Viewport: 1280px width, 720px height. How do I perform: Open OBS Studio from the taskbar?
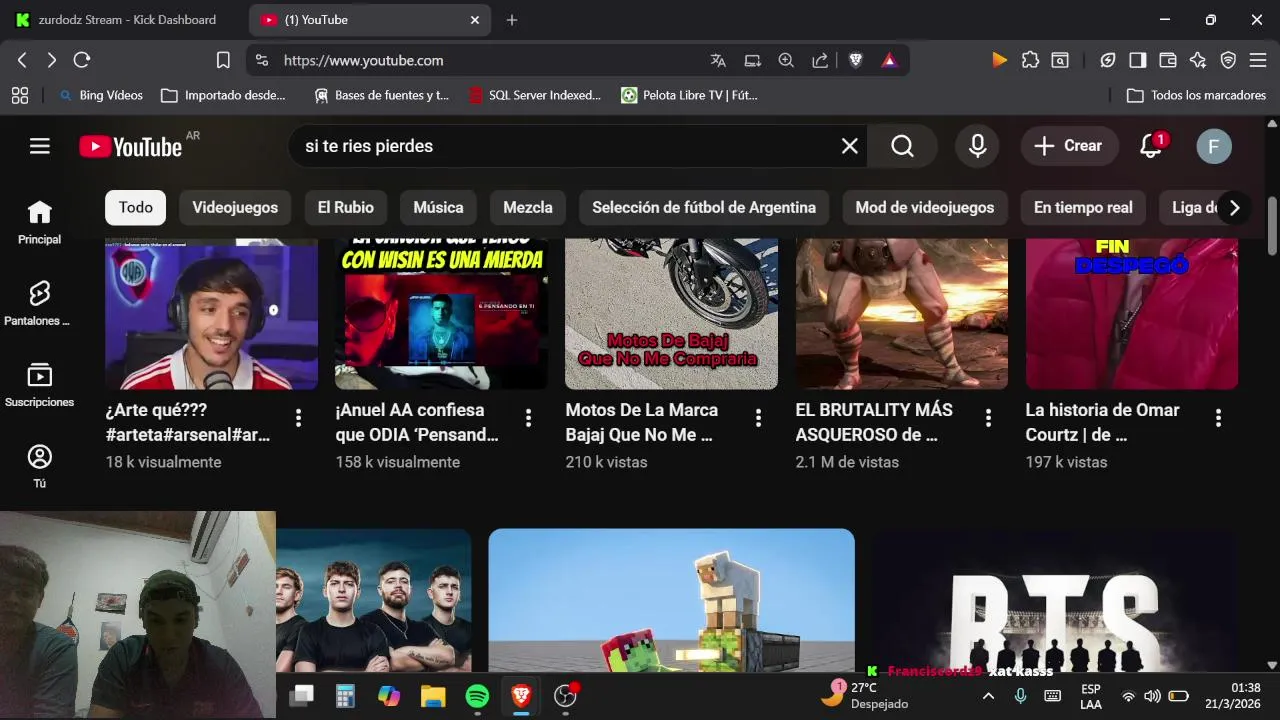[x=566, y=696]
